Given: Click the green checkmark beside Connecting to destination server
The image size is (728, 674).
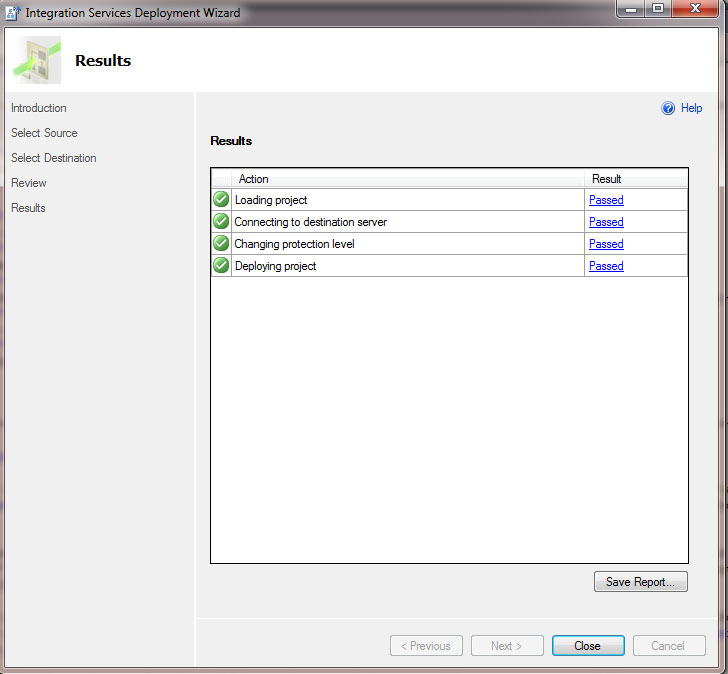Looking at the screenshot, I should tap(221, 221).
